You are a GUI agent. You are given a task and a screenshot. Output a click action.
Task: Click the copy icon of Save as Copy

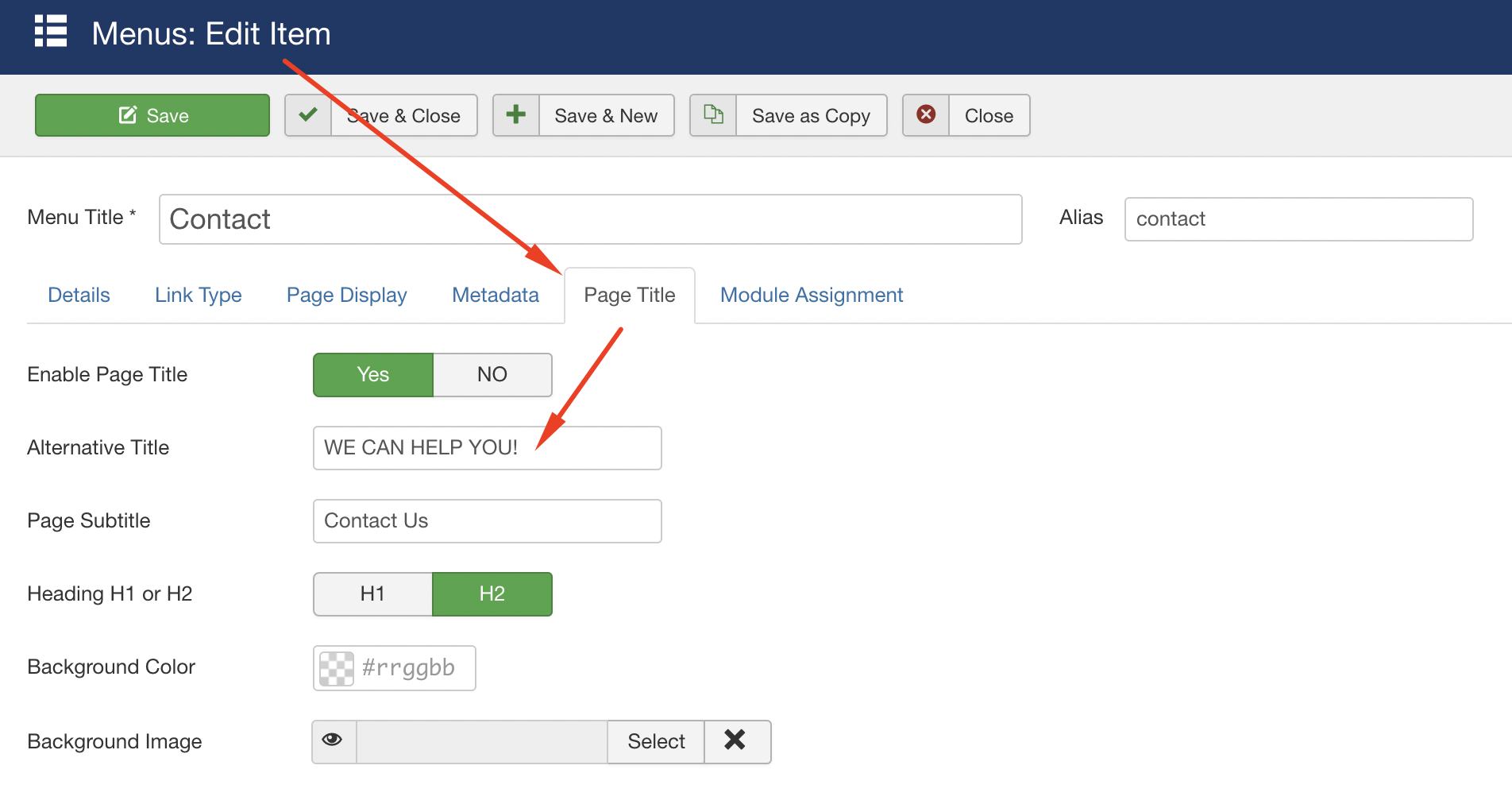(x=713, y=115)
